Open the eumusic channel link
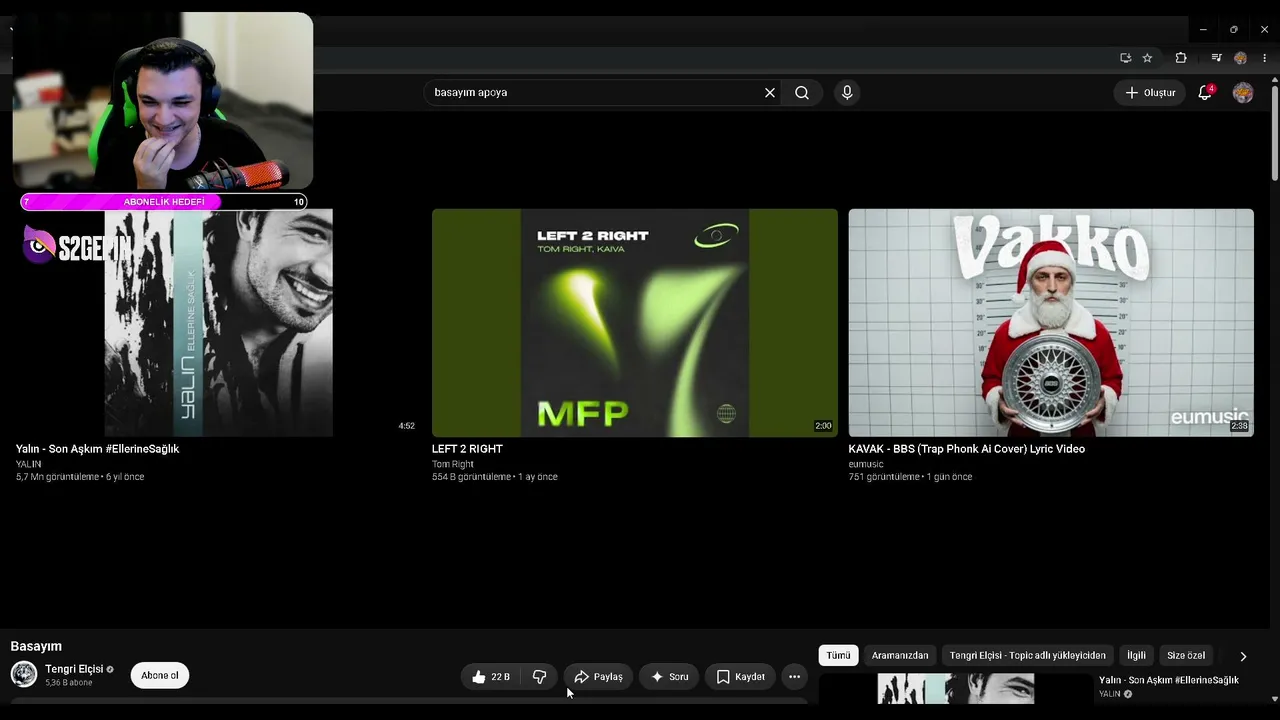Image resolution: width=1280 pixels, height=720 pixels. click(x=866, y=464)
